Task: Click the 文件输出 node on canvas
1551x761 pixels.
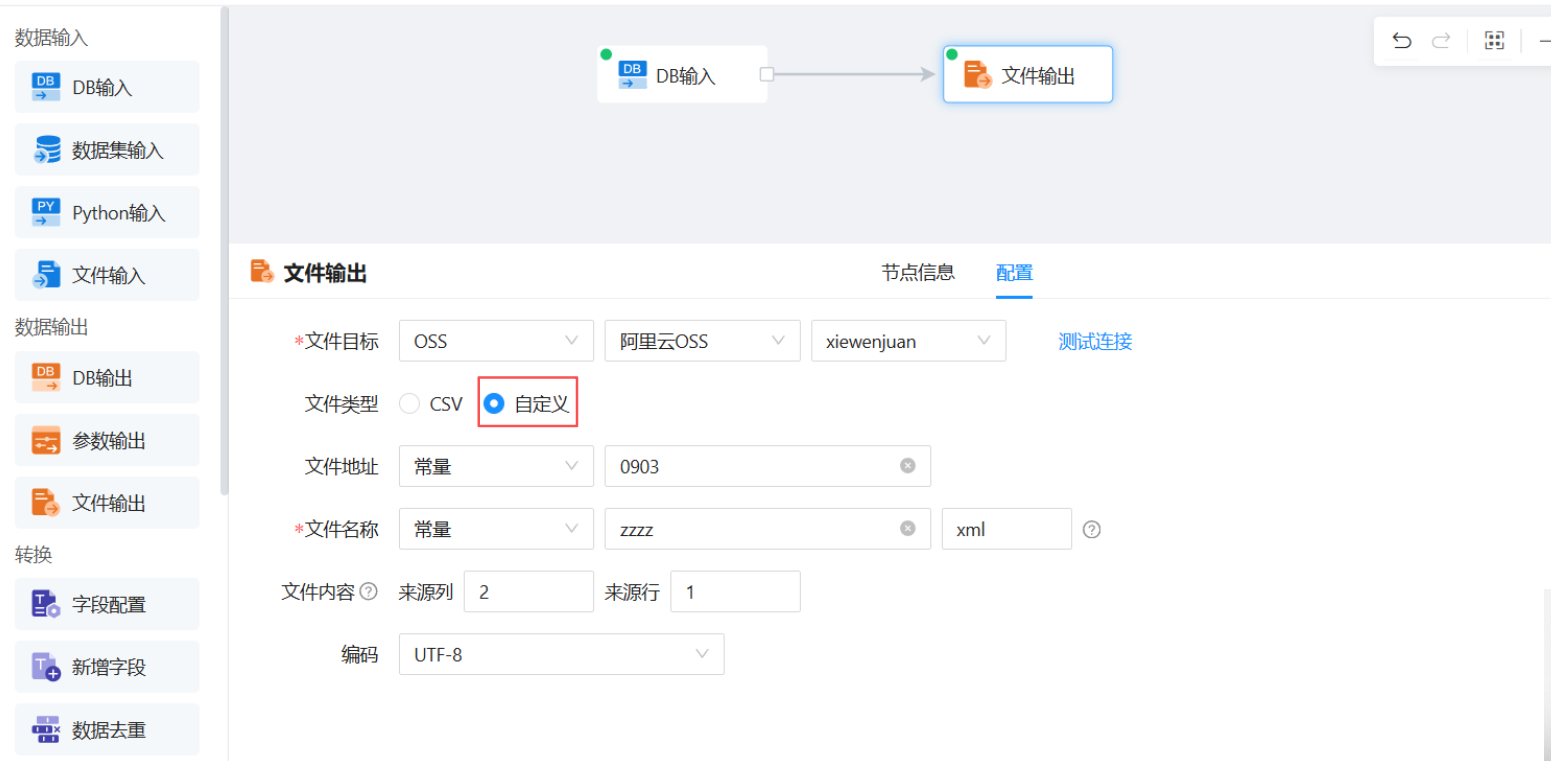Action: [x=1028, y=74]
